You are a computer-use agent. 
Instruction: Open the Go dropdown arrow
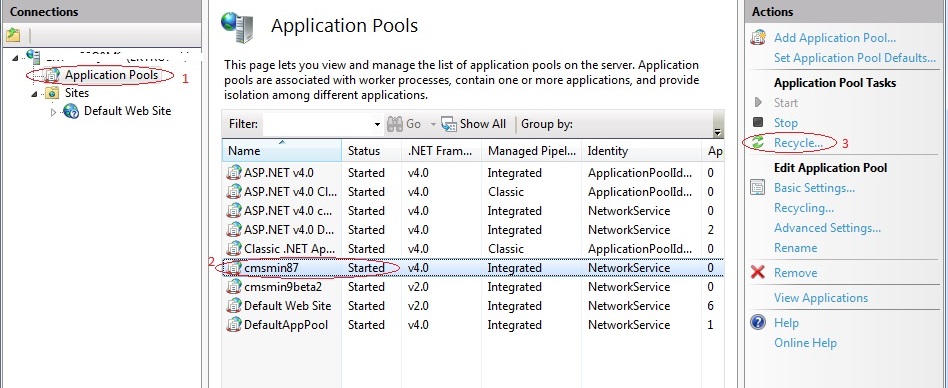point(433,124)
